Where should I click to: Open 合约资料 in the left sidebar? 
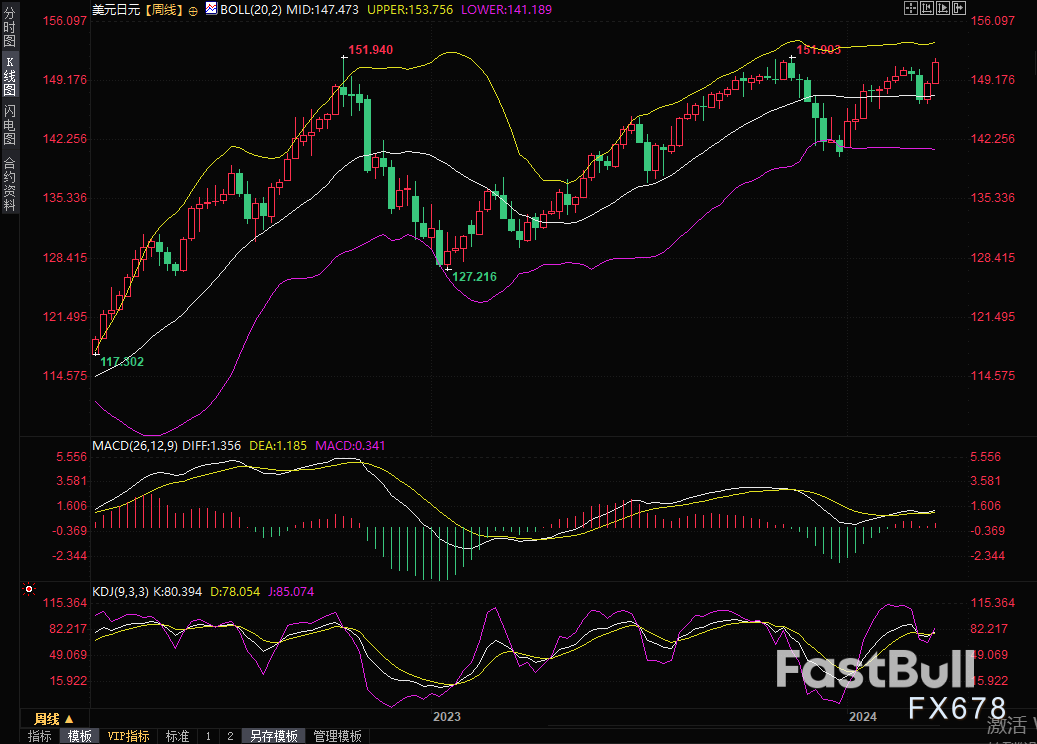[9, 183]
